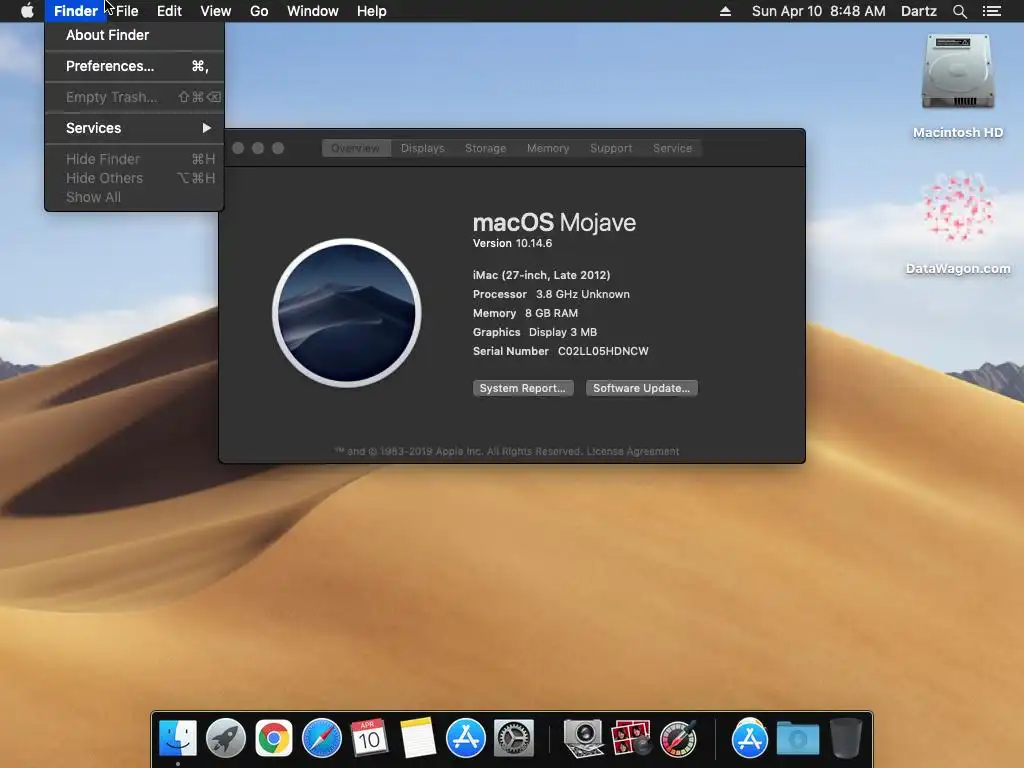
Task: Click the 8 GB RAM memory value
Action: 551,313
